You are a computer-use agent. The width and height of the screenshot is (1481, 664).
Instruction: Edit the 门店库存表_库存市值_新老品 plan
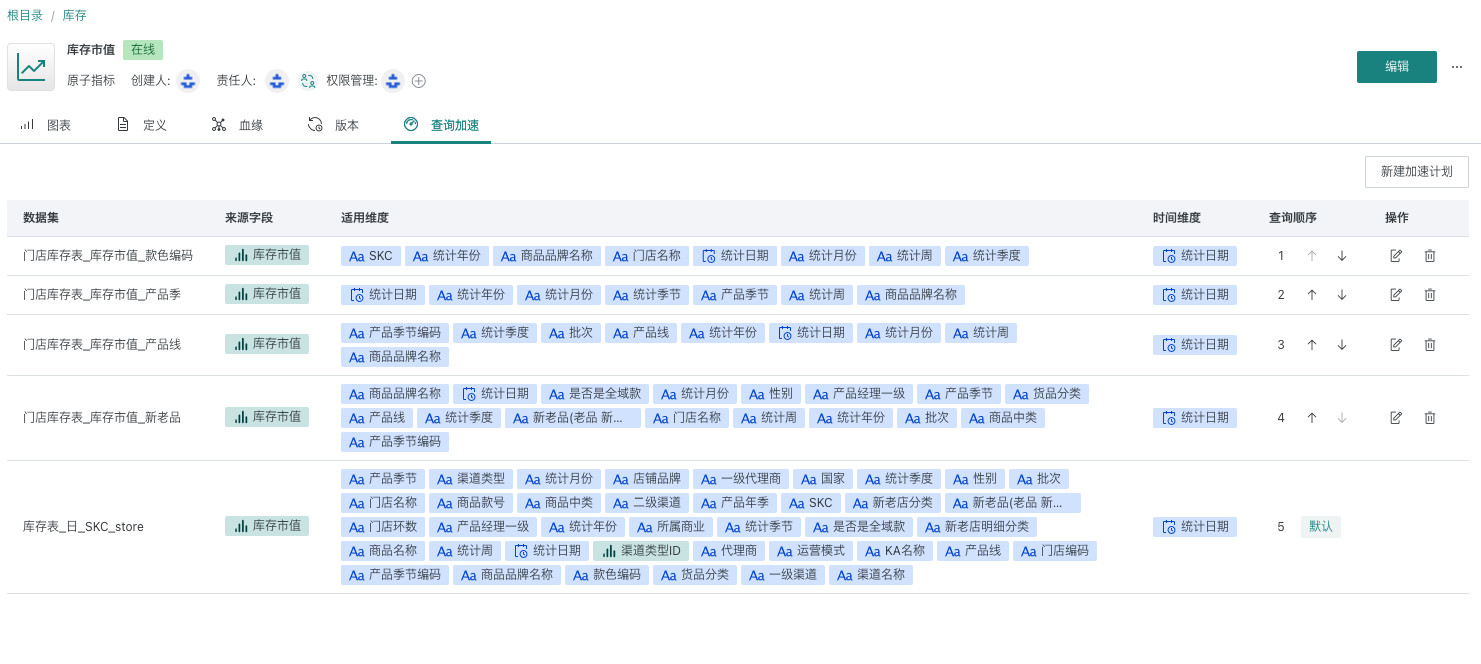click(x=1396, y=418)
